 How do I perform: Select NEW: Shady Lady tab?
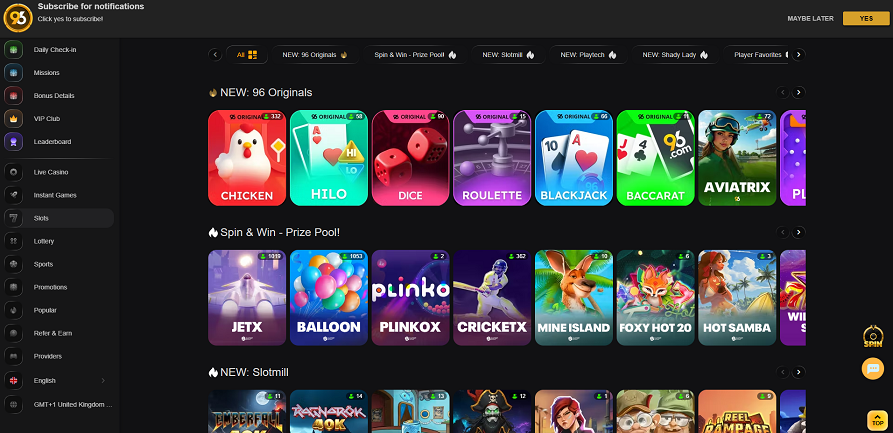(x=675, y=55)
